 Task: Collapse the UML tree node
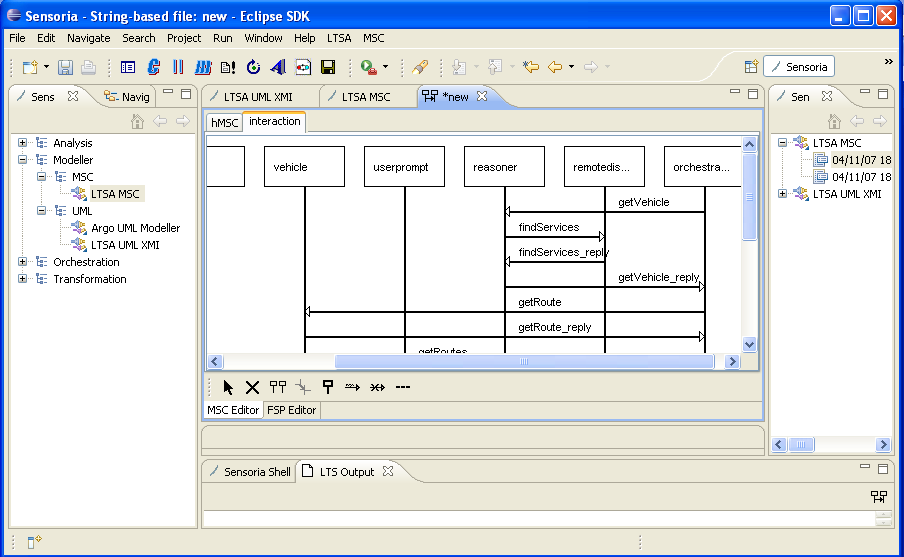[41, 210]
